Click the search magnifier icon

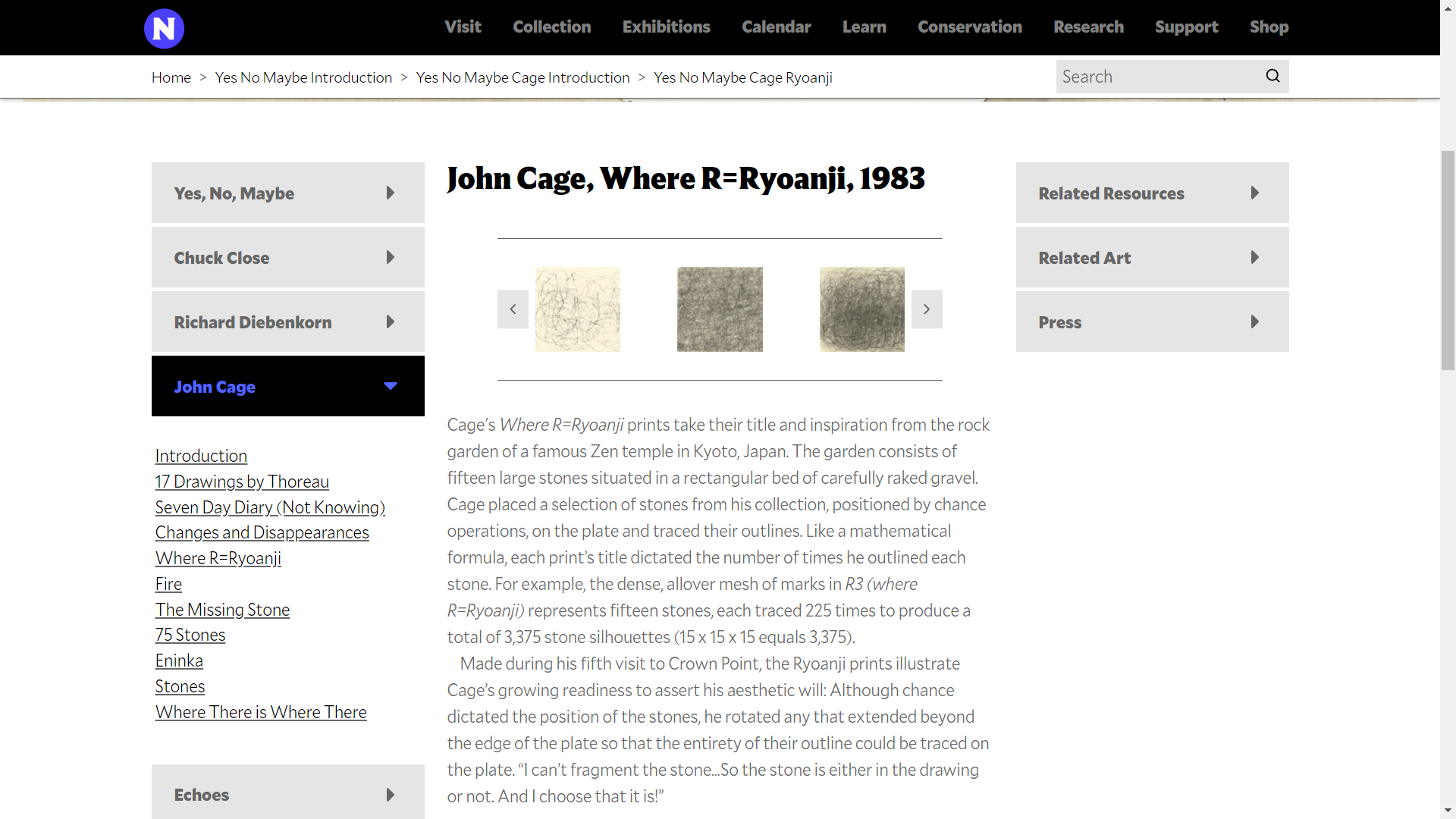[1272, 77]
